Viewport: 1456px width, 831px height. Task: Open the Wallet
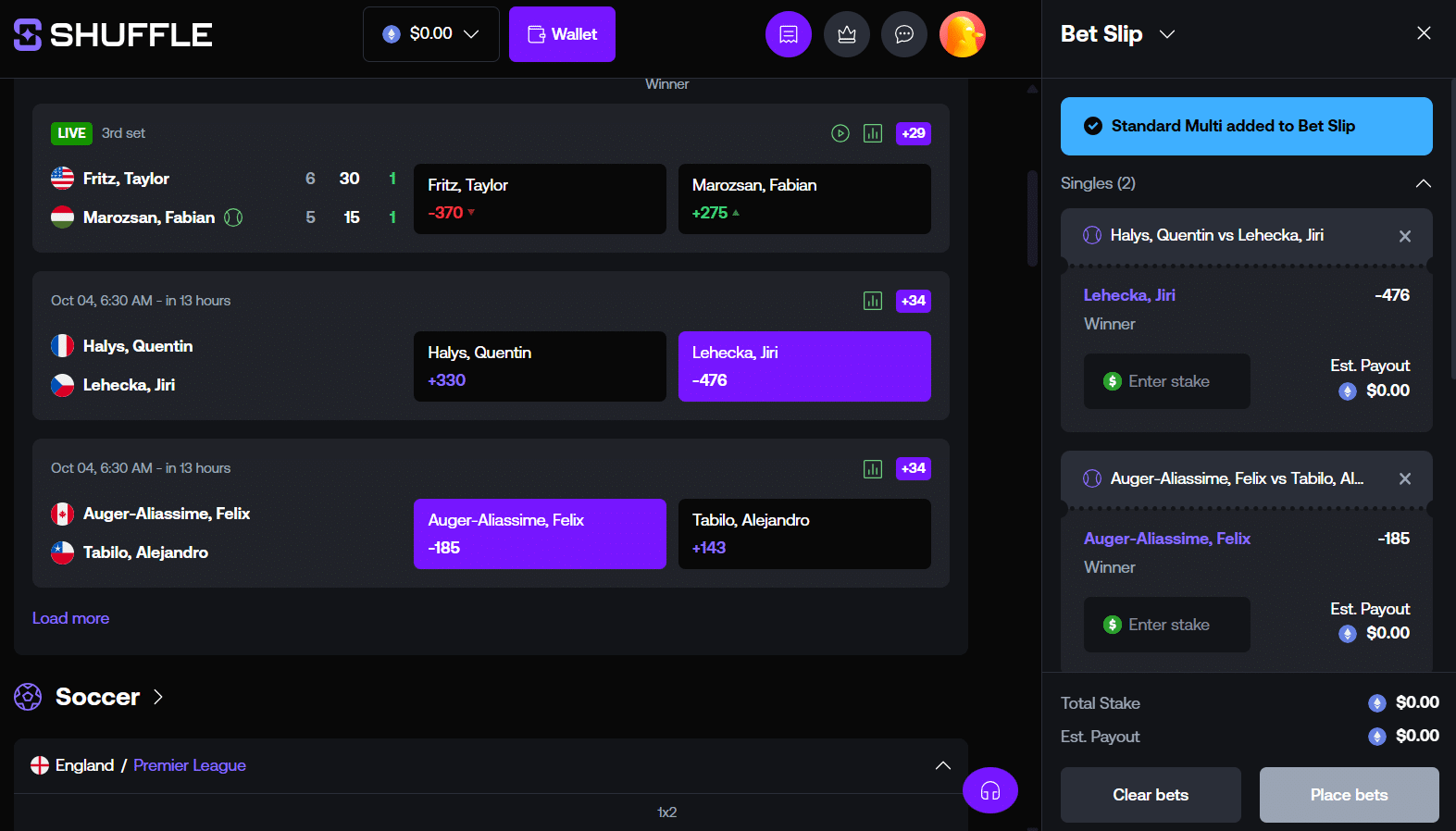562,34
